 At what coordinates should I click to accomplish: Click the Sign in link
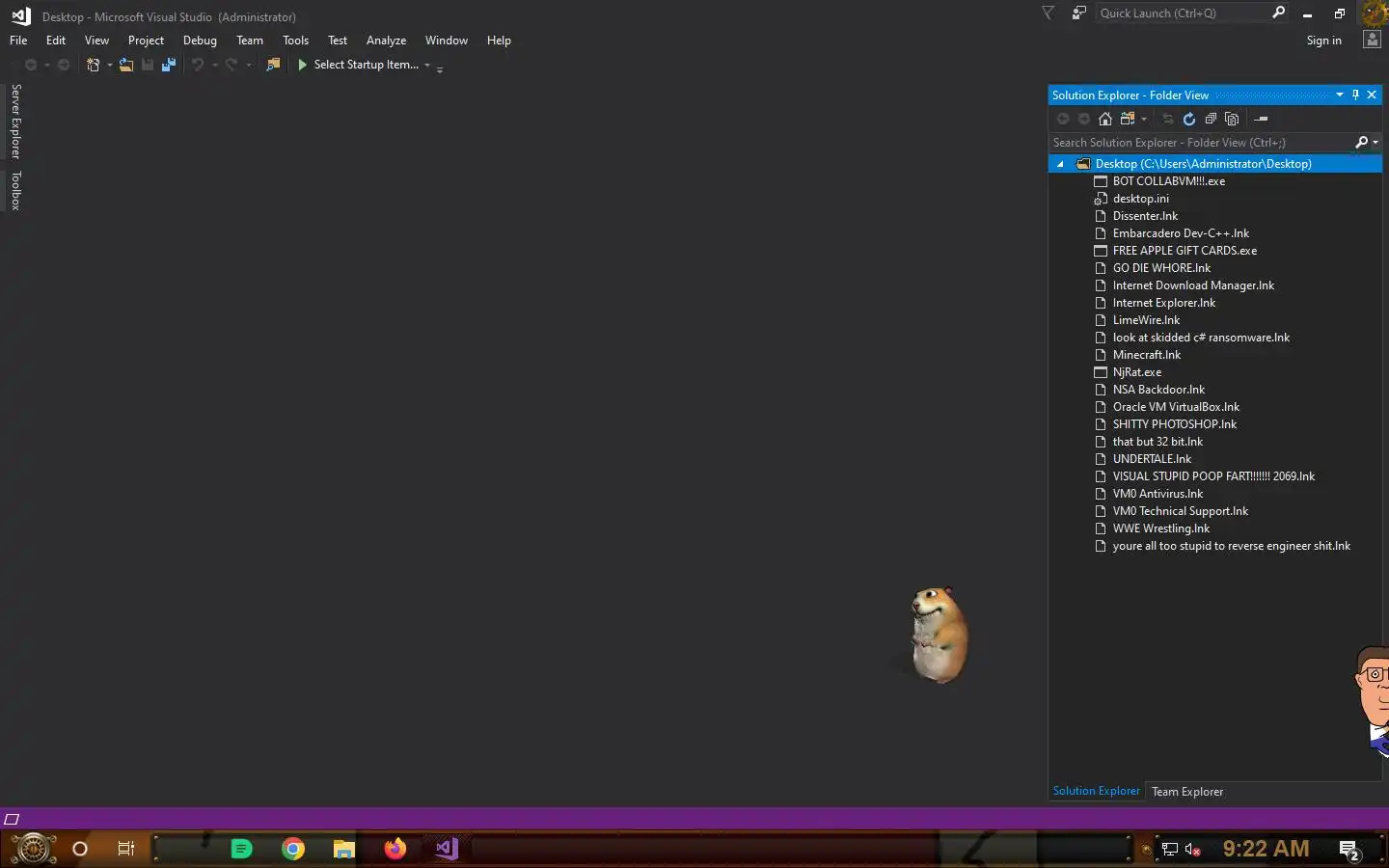(x=1323, y=41)
